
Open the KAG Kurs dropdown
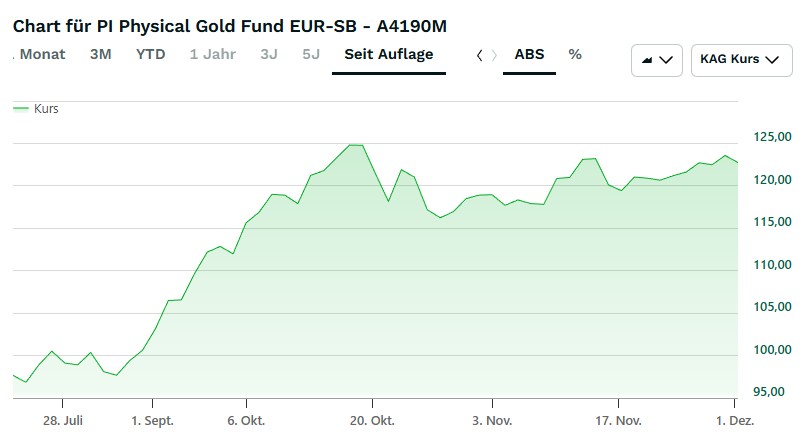[x=739, y=60]
